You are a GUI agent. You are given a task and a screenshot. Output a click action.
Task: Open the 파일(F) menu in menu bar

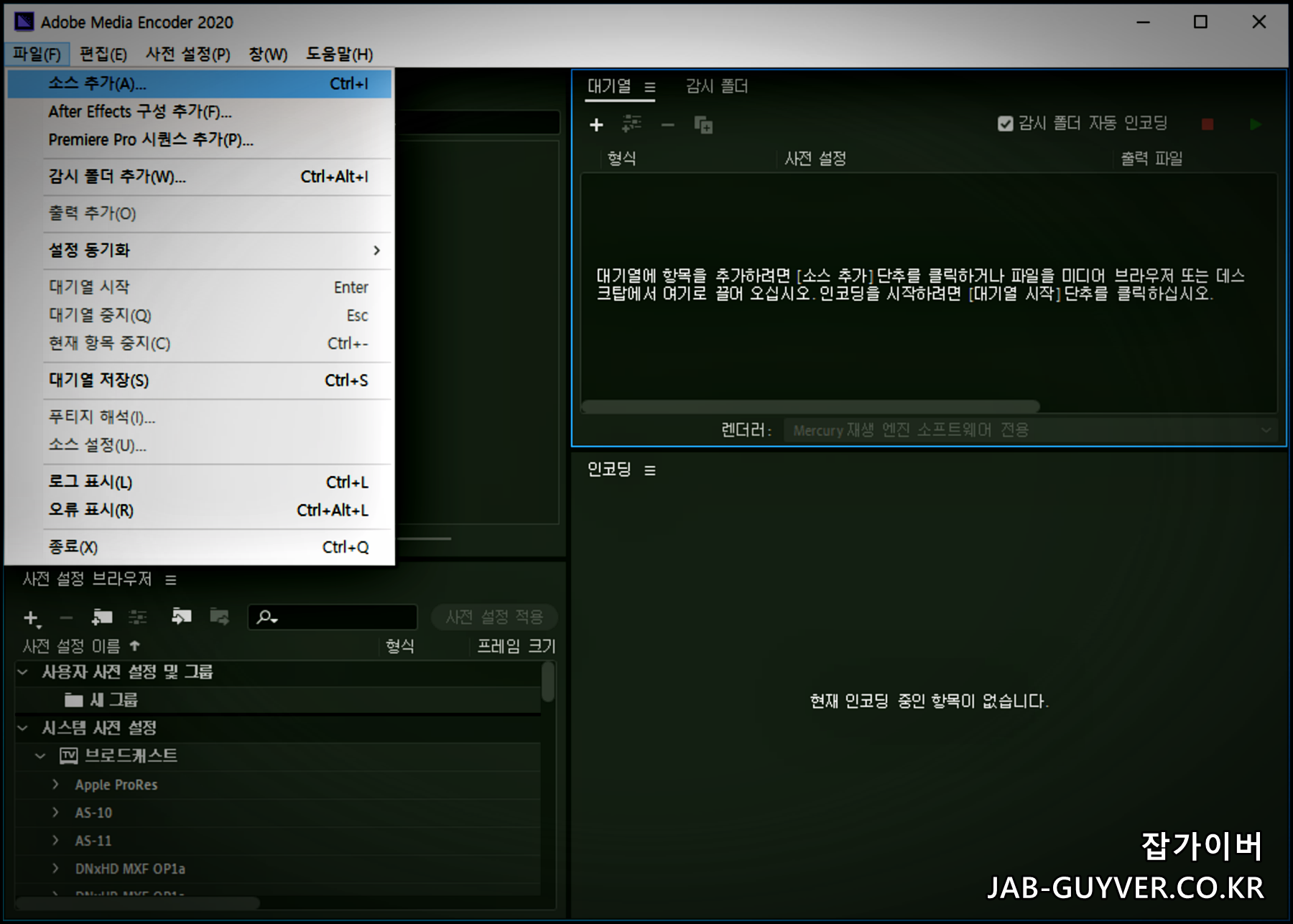(x=37, y=54)
